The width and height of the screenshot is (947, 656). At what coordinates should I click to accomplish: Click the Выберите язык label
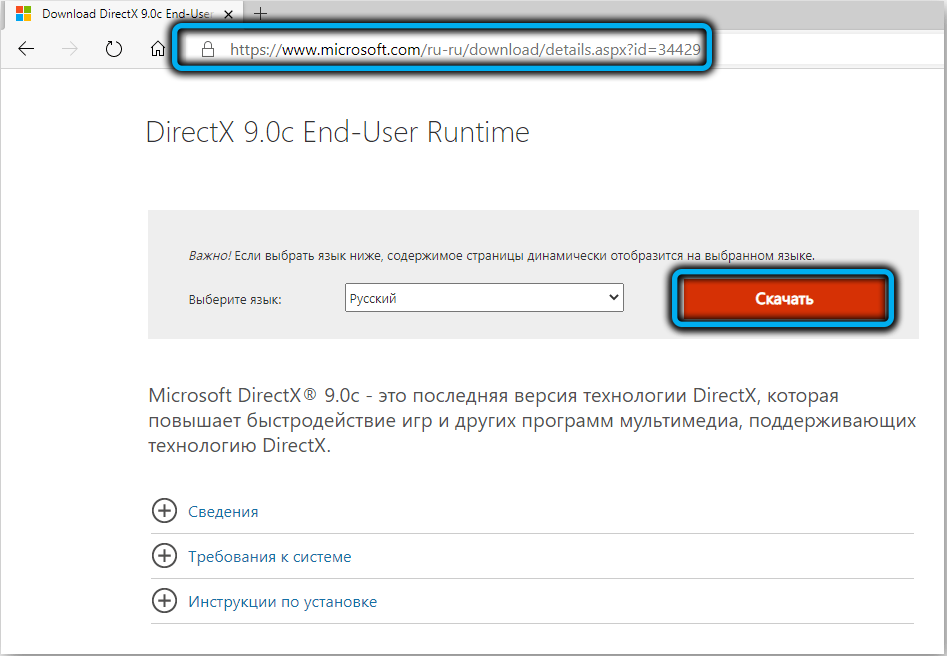point(235,299)
